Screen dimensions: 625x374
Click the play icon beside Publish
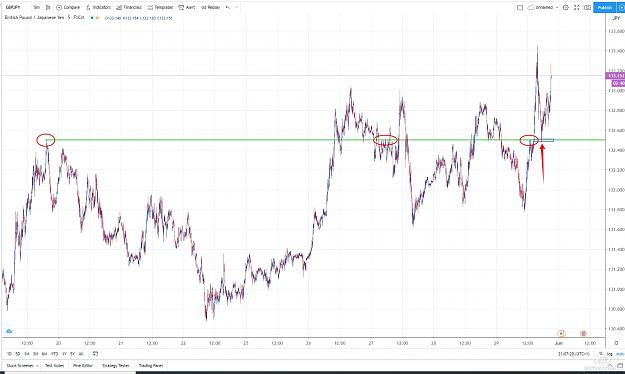pos(621,7)
